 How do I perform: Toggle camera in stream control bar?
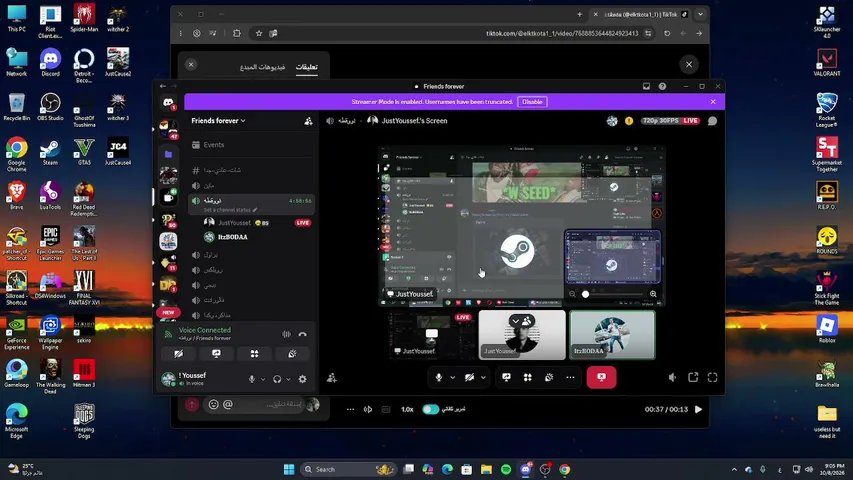point(469,377)
